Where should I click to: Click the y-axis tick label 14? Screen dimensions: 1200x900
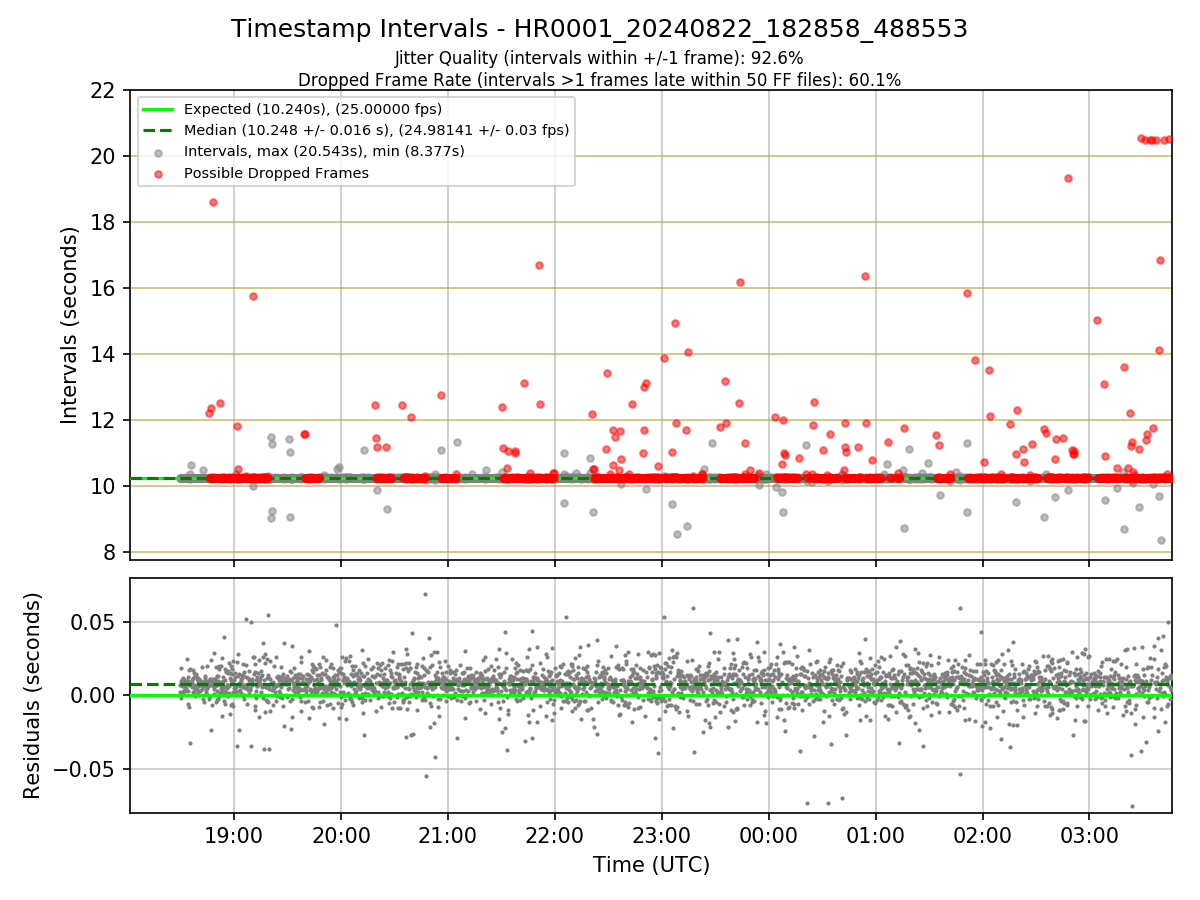point(104,354)
